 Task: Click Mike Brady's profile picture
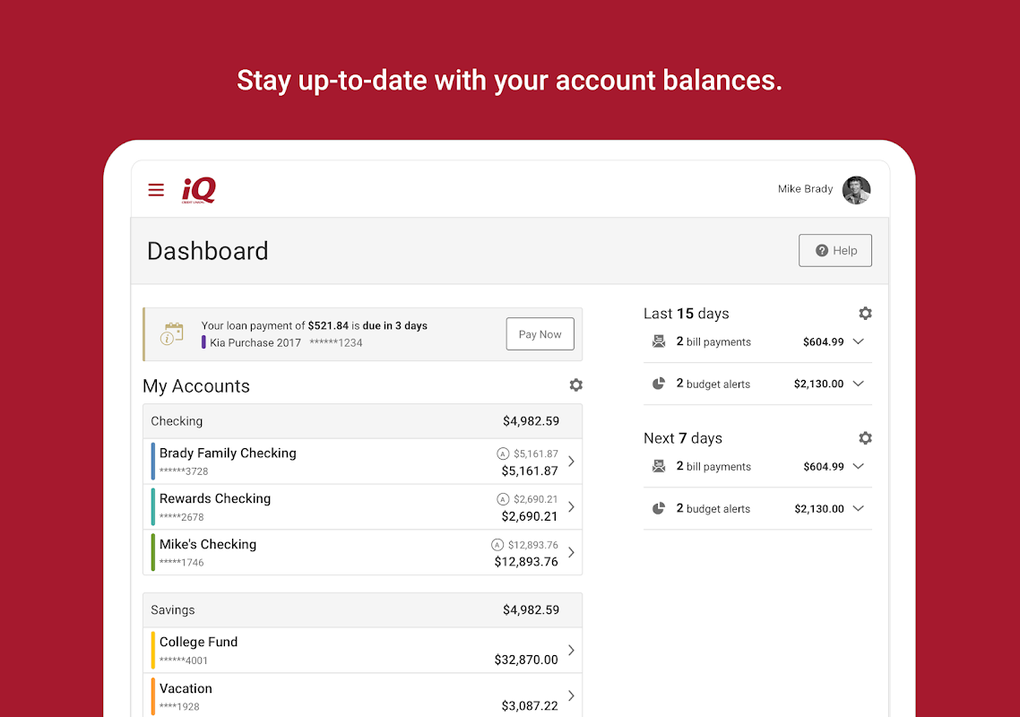pyautogui.click(x=856, y=190)
